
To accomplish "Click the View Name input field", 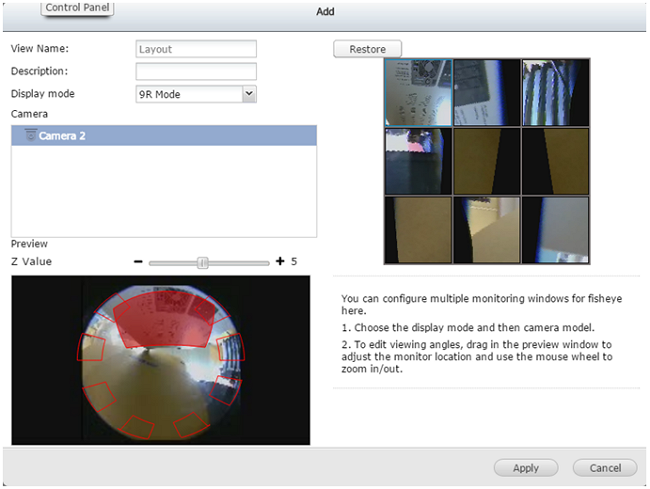I will click(196, 49).
